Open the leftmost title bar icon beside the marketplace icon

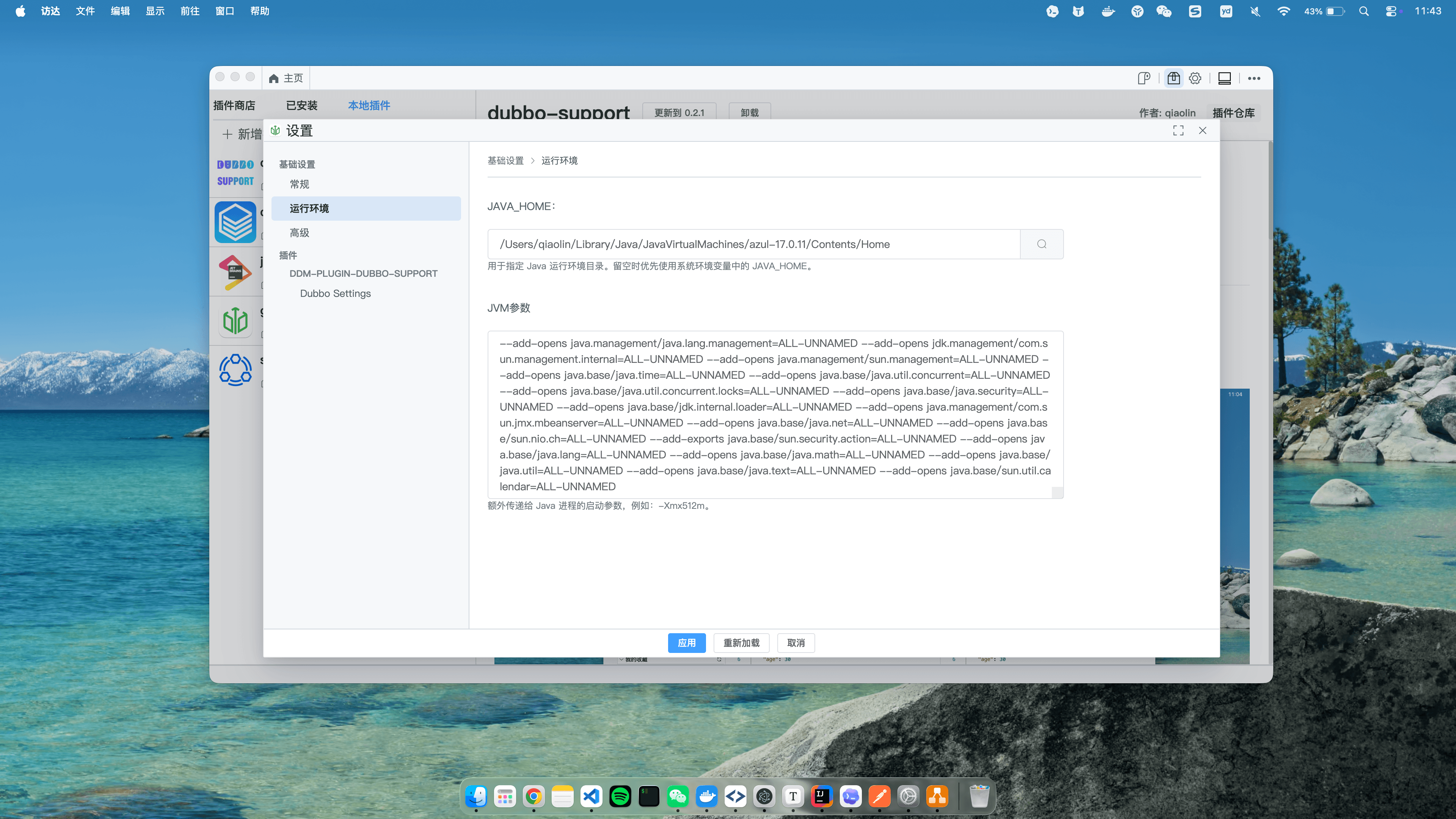[1144, 78]
